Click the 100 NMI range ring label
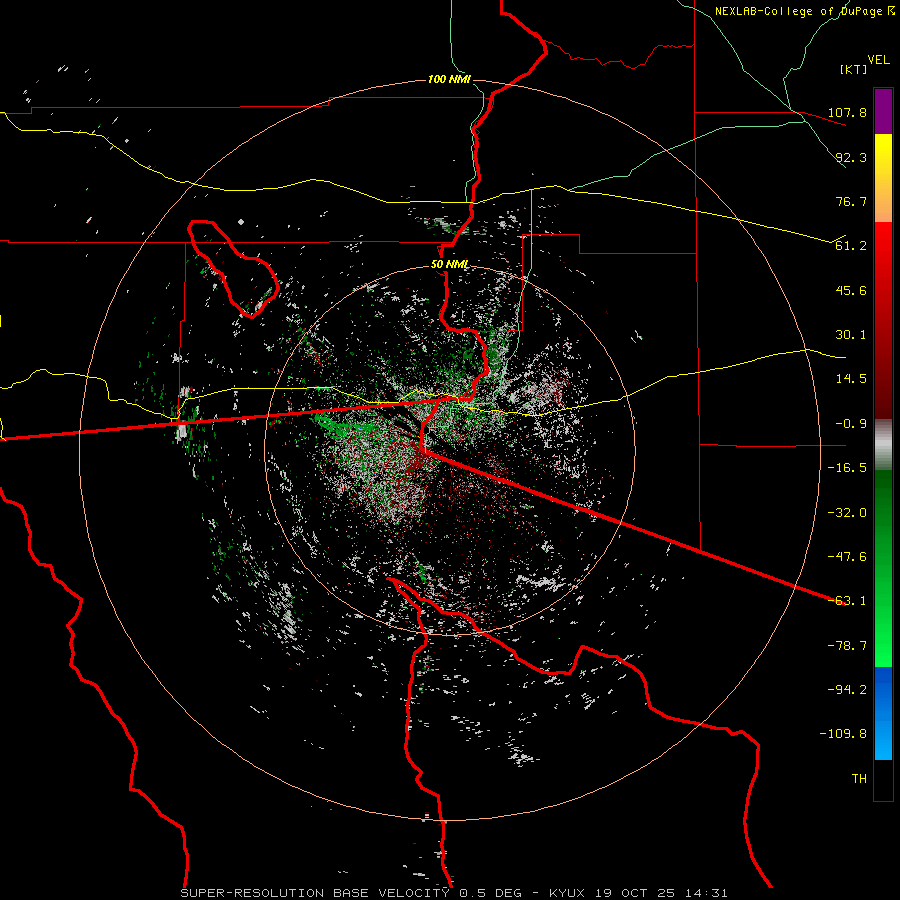The width and height of the screenshot is (900, 900). coord(449,79)
